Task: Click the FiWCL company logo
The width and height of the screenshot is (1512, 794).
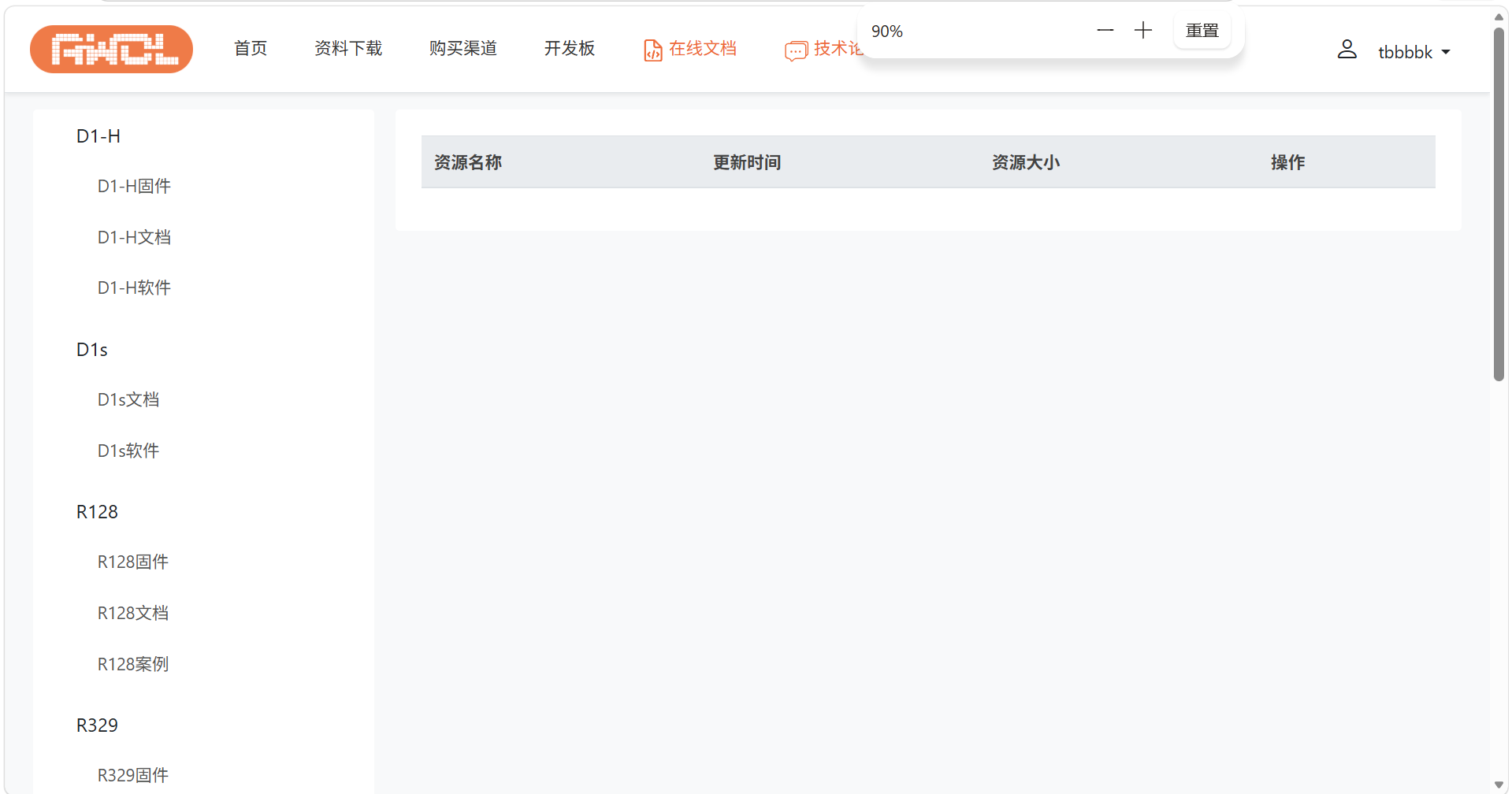Action: click(111, 49)
